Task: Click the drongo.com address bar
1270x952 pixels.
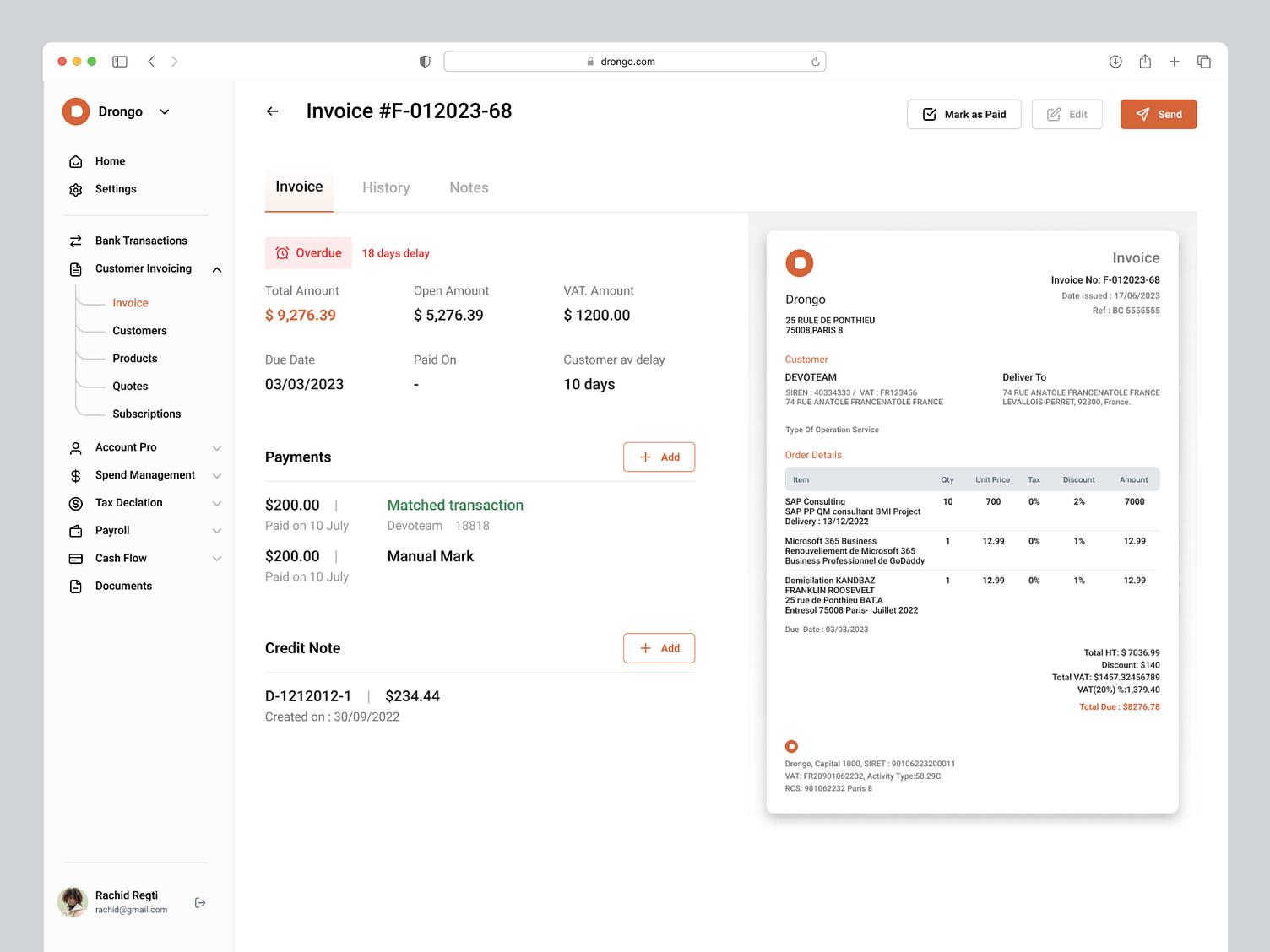Action: click(635, 62)
